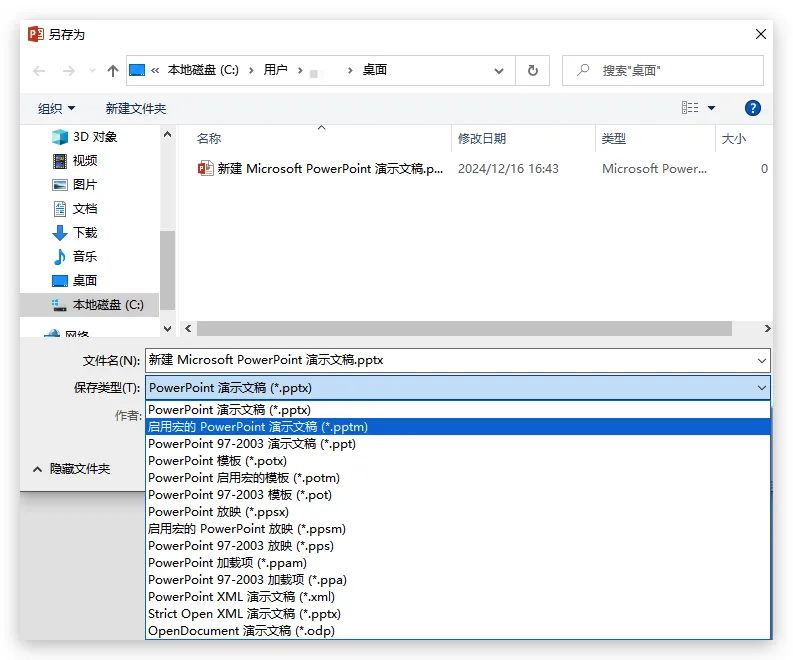Open the change view options dropdown

[711, 108]
